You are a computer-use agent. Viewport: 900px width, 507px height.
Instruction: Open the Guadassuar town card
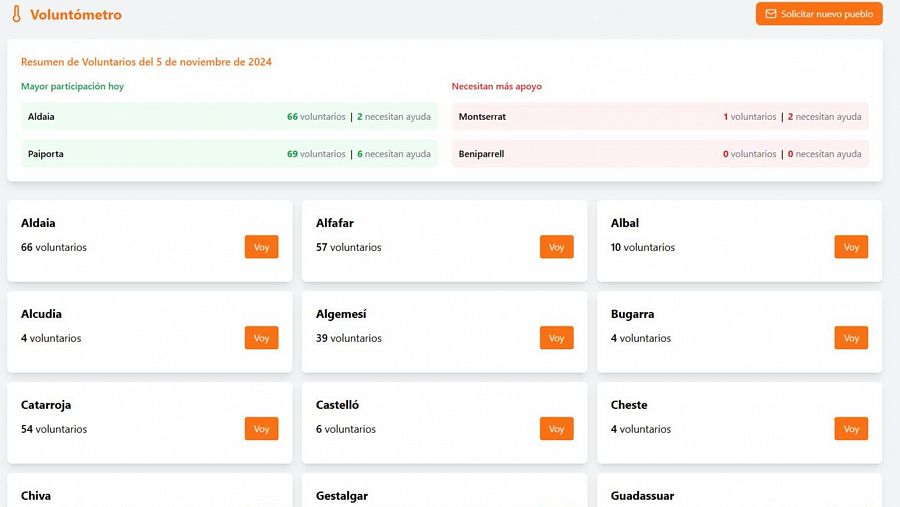pos(739,493)
